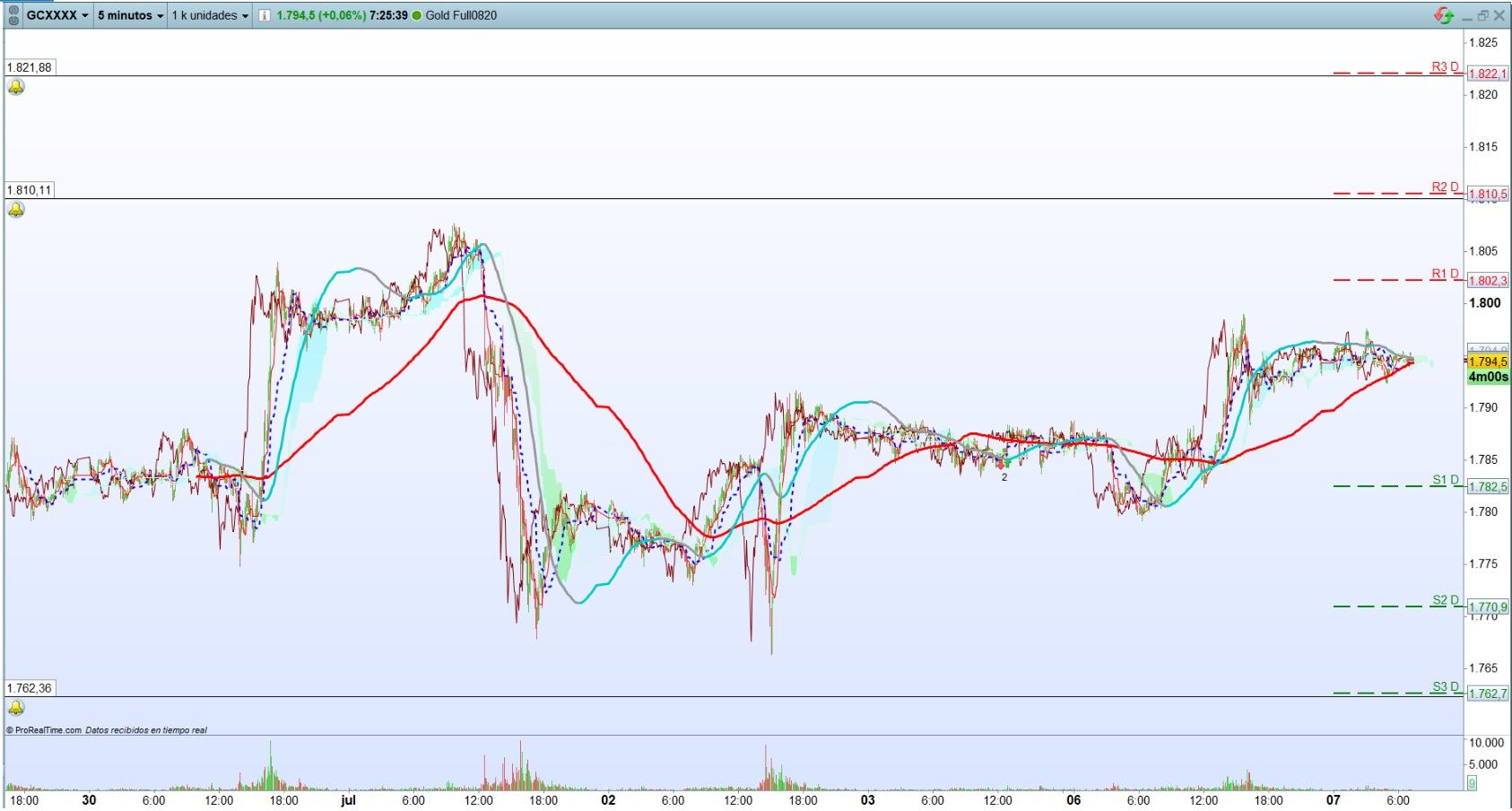The width and height of the screenshot is (1512, 811).
Task: Click the 2 marker on the chart
Action: (1004, 477)
